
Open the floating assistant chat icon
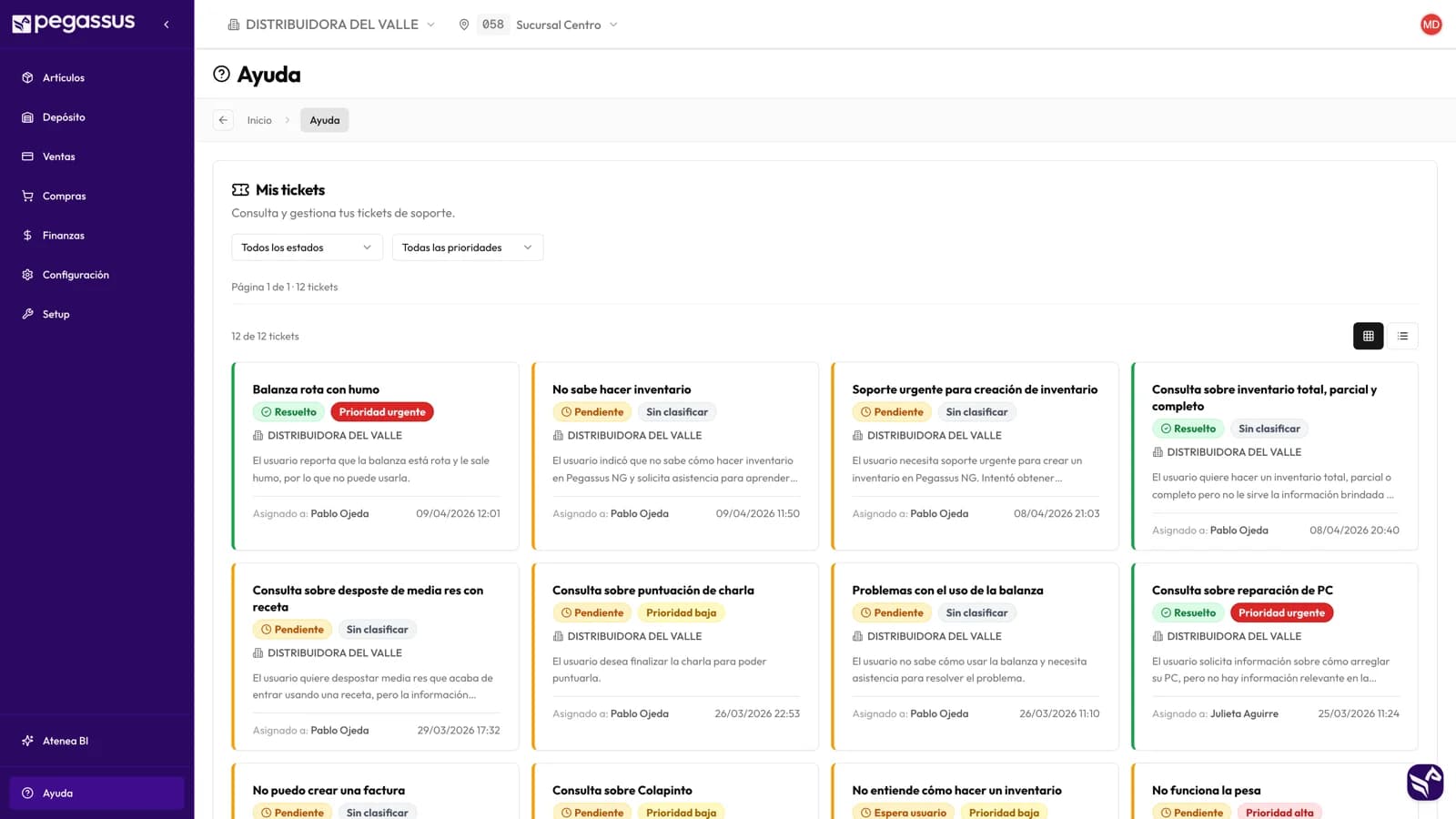pos(1425,782)
